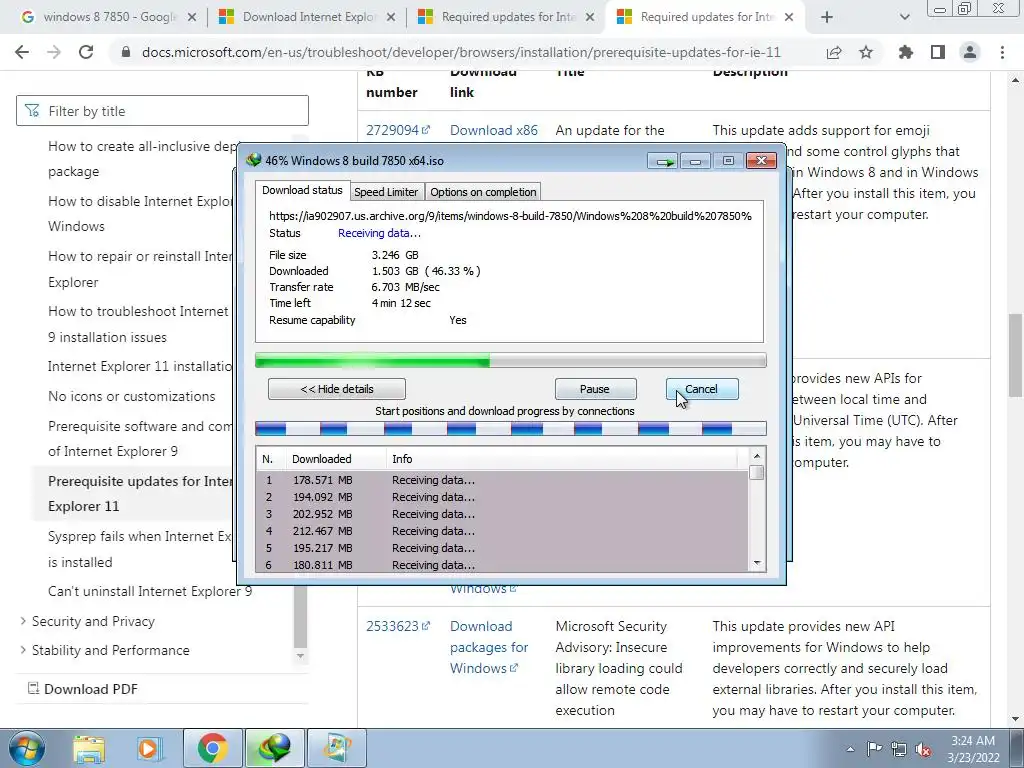
Task: Click the green arrow button in download dialog title bar
Action: 663,161
